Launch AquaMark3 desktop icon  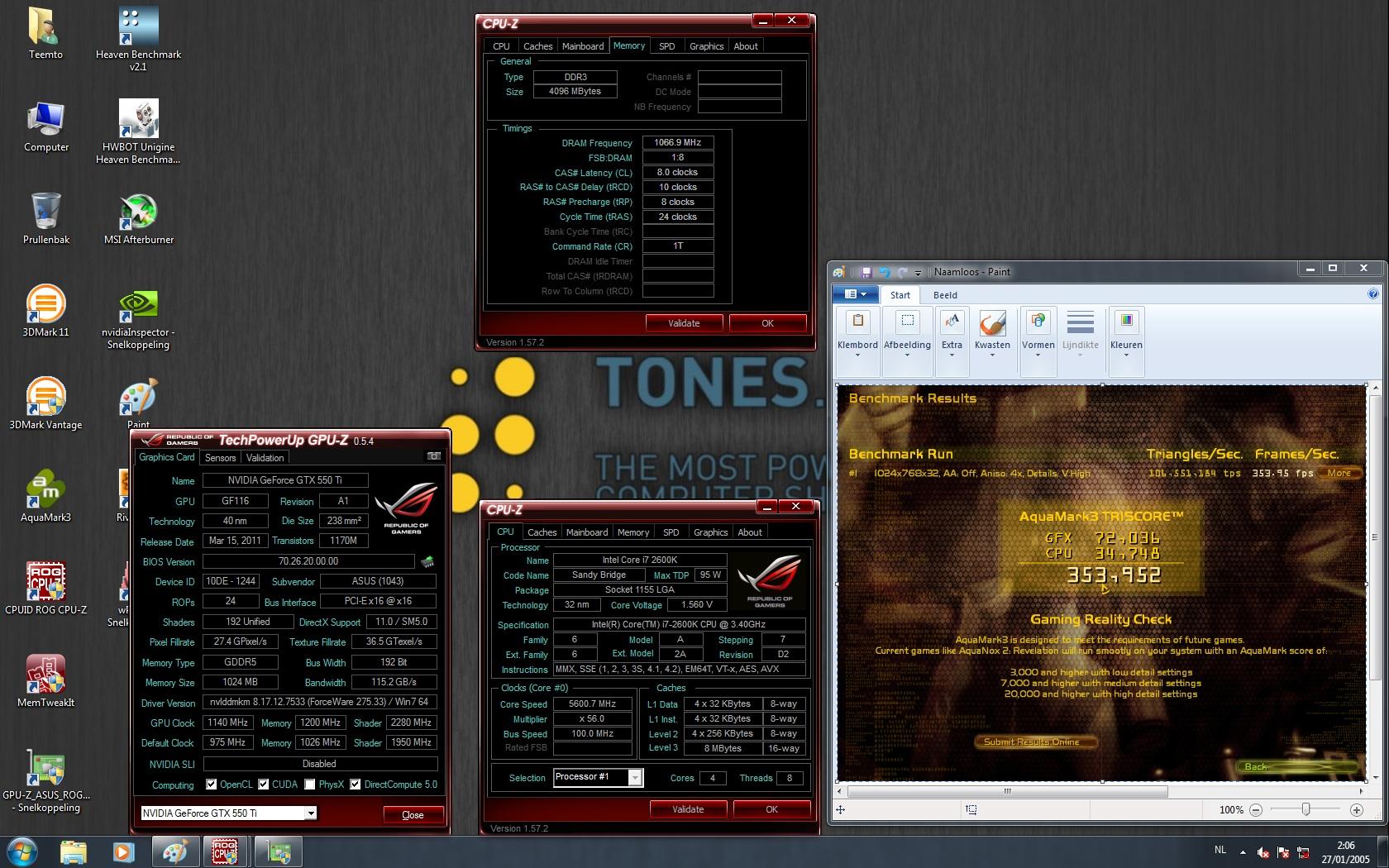[45, 496]
